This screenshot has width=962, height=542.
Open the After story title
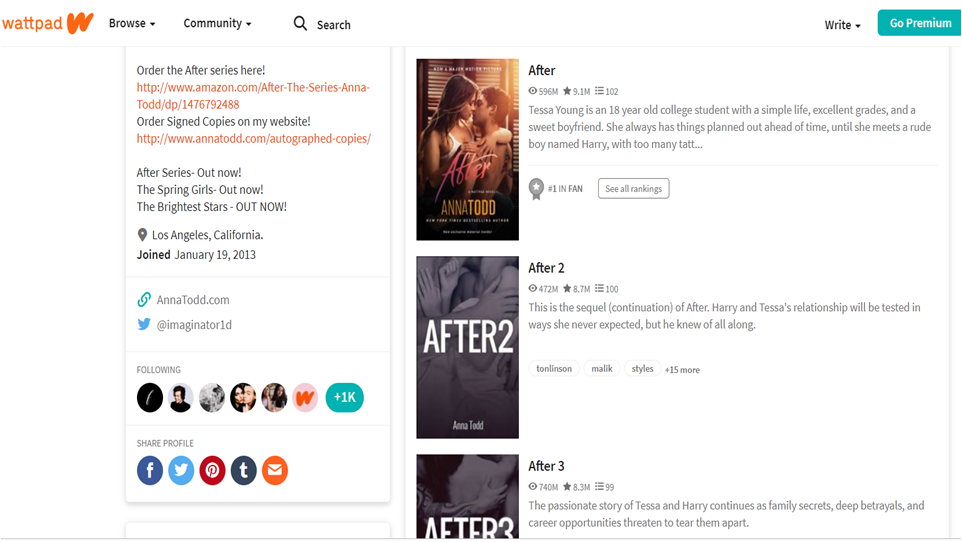[x=542, y=71]
